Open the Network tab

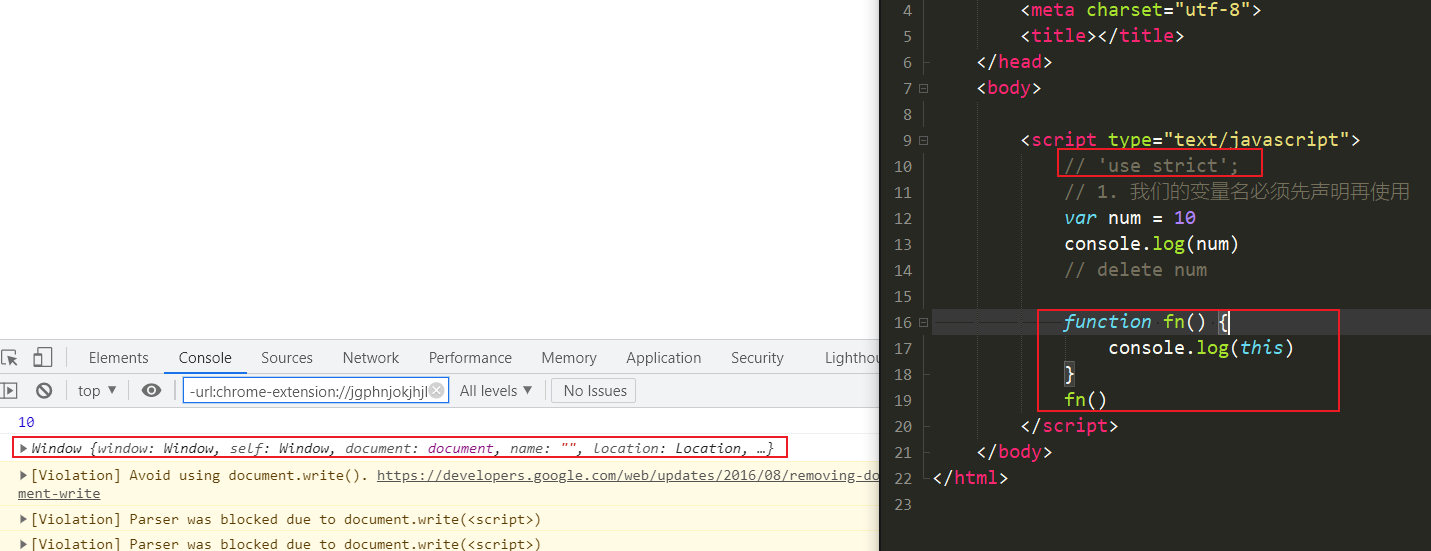click(371, 357)
